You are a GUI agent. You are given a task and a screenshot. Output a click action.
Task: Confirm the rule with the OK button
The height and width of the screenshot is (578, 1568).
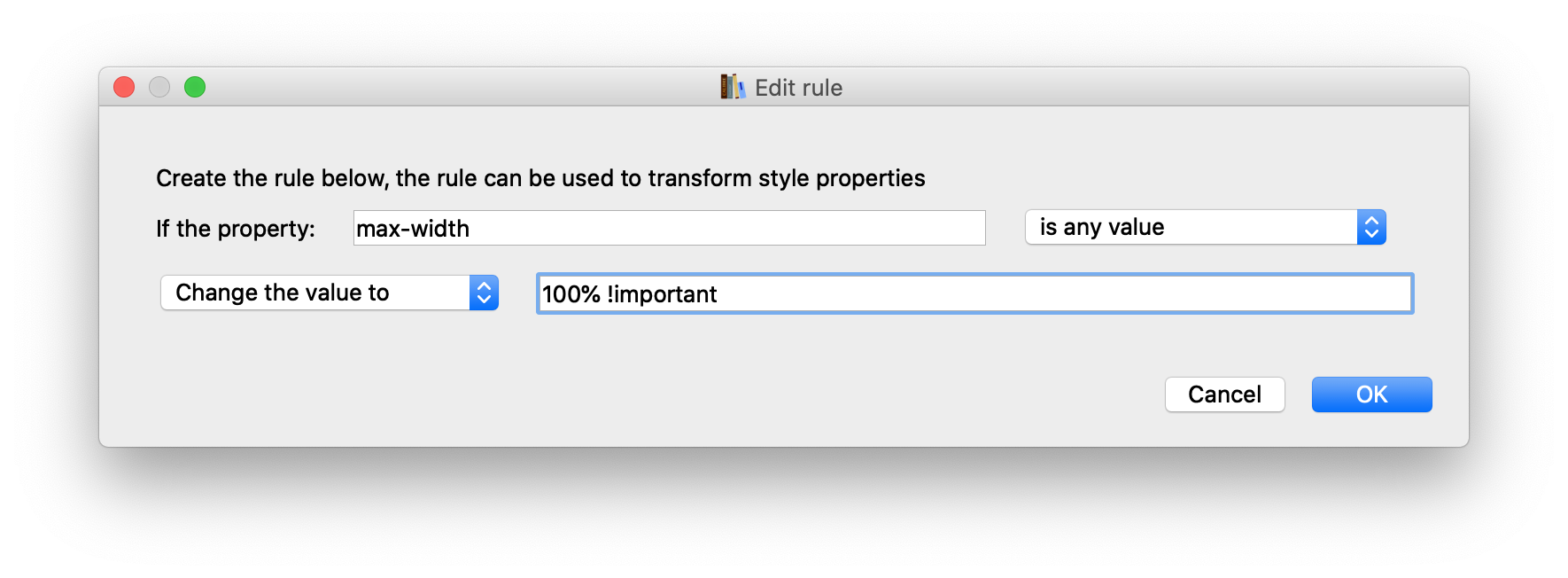(1371, 394)
